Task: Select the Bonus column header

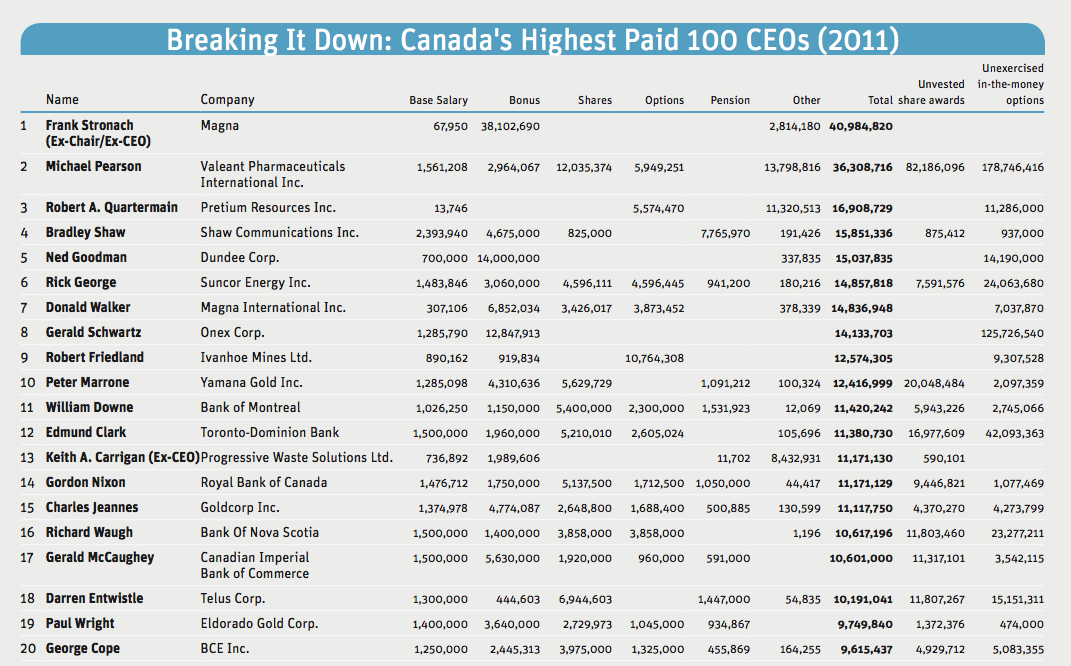Action: coord(525,100)
